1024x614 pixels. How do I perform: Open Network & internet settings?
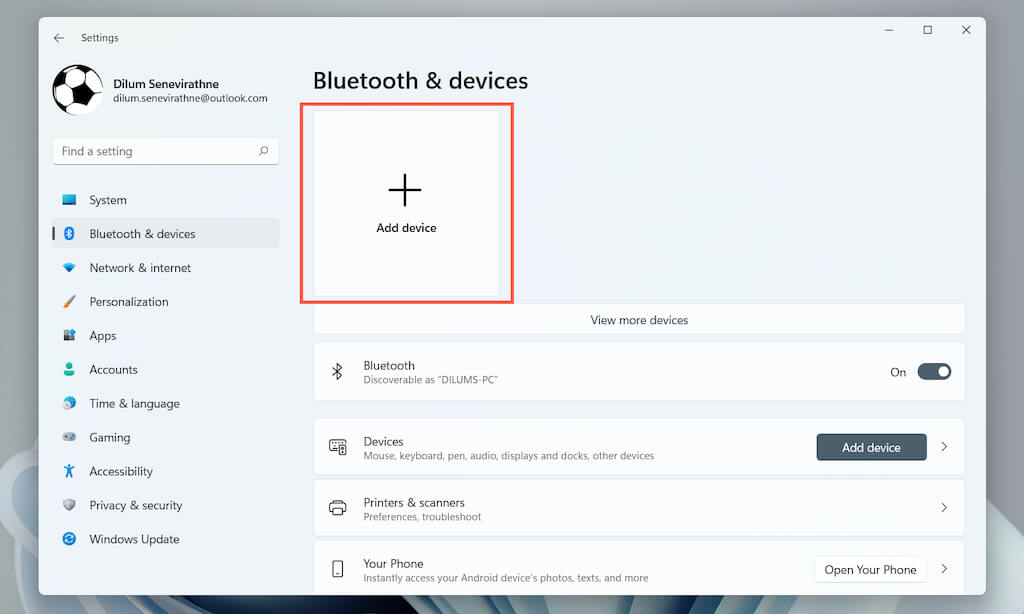tap(166, 268)
